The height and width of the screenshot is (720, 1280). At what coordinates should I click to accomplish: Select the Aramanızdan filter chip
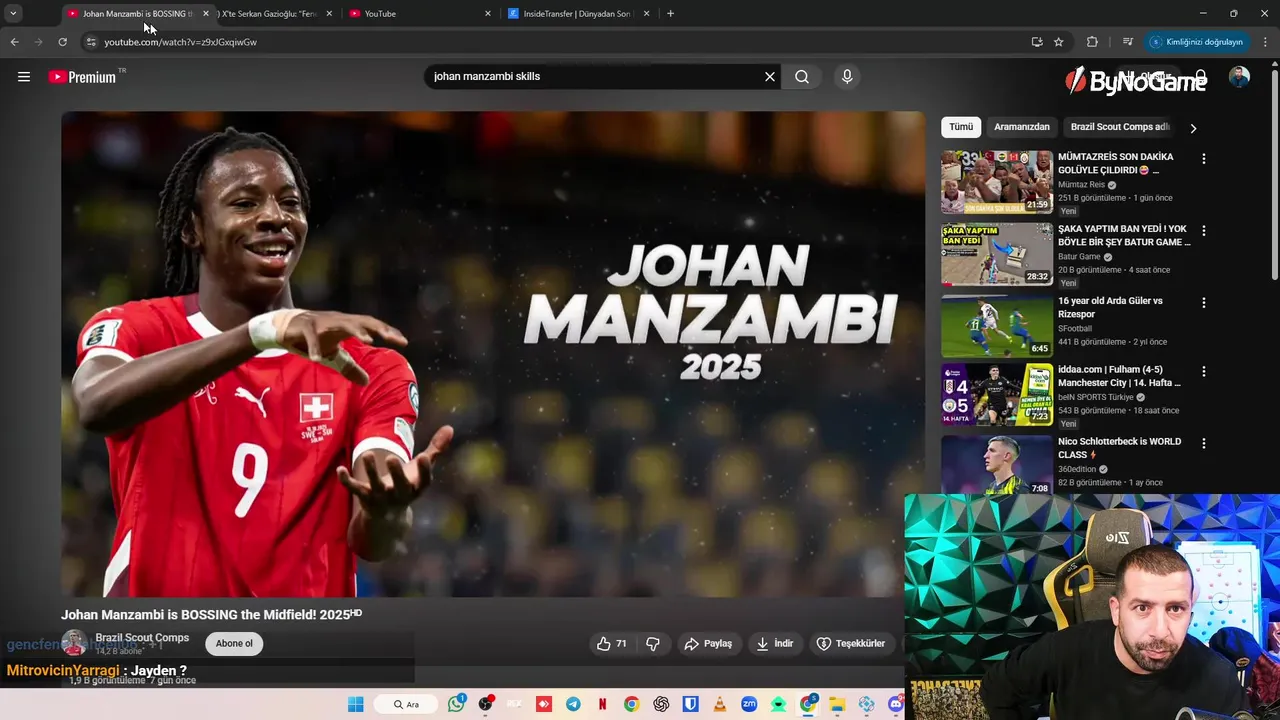pyautogui.click(x=1022, y=127)
